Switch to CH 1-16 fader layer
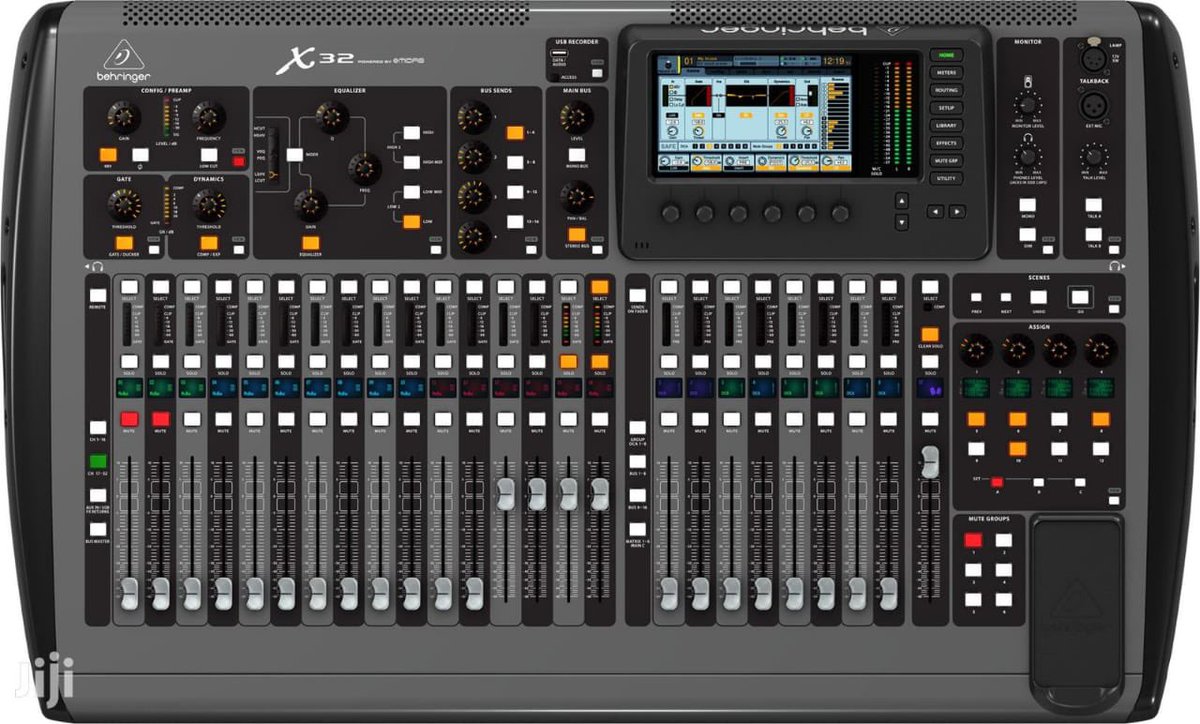Viewport: 1200px width, 724px height. [x=96, y=427]
